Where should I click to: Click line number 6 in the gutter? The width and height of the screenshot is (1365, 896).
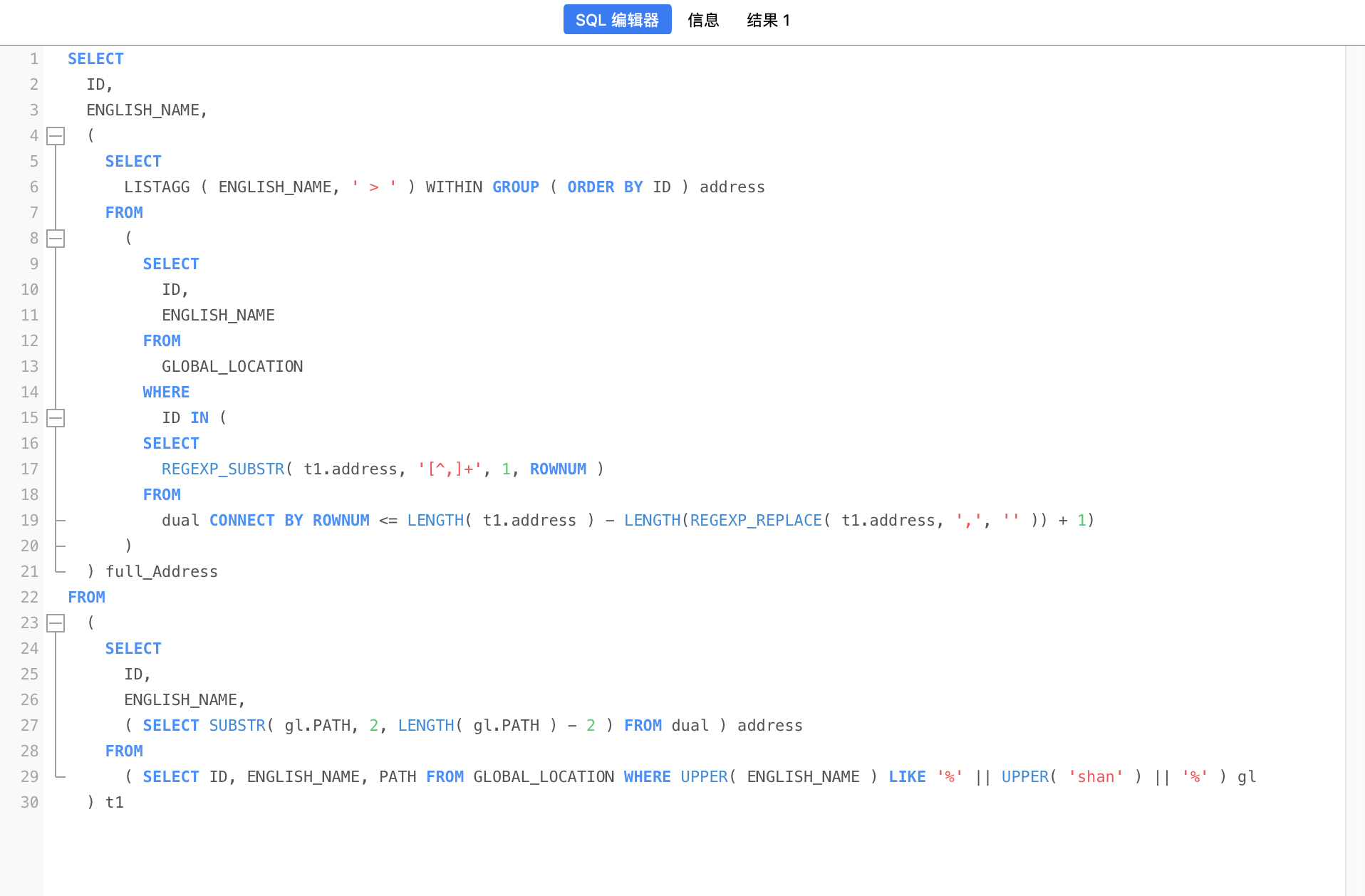(34, 187)
